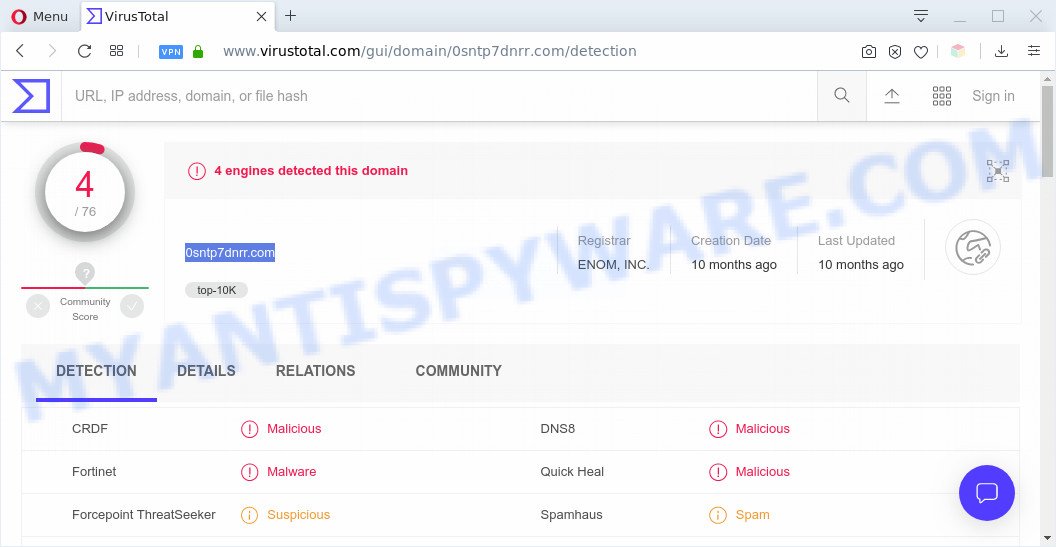Open the Speed Dial start page icon

117,51
